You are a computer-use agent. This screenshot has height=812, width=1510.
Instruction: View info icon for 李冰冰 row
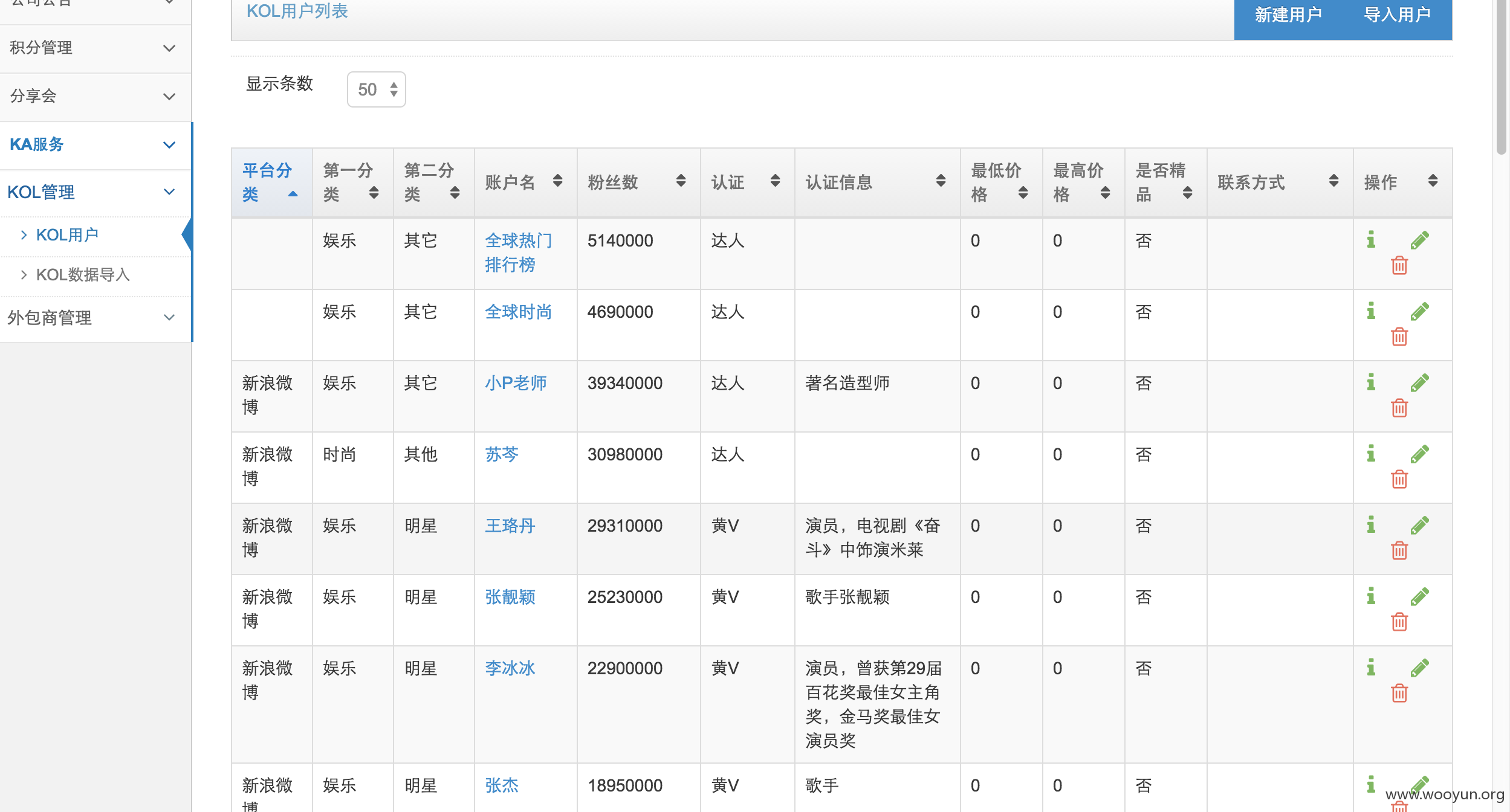(x=1371, y=668)
